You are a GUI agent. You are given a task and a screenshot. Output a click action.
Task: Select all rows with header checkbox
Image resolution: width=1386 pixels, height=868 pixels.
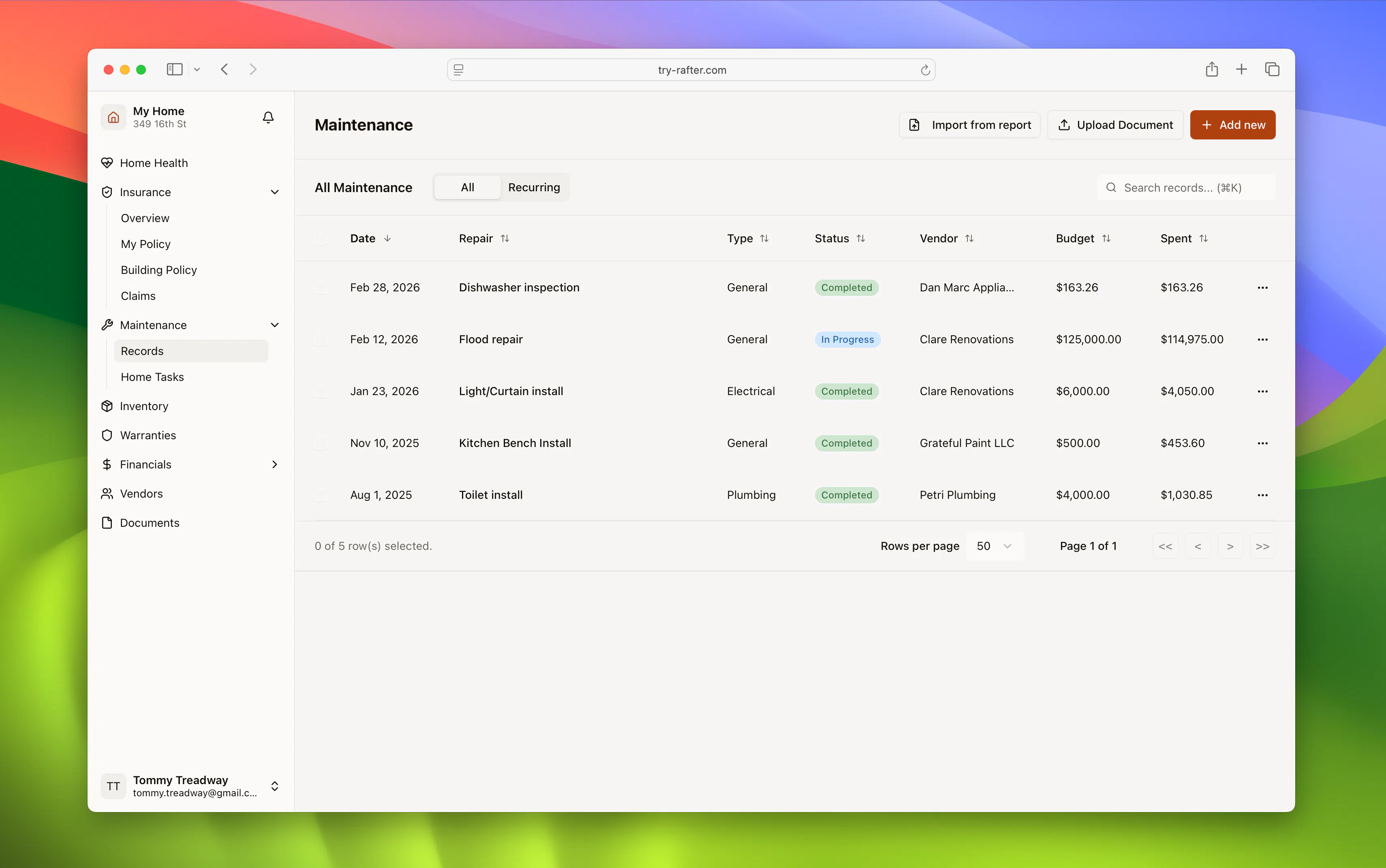tap(321, 238)
